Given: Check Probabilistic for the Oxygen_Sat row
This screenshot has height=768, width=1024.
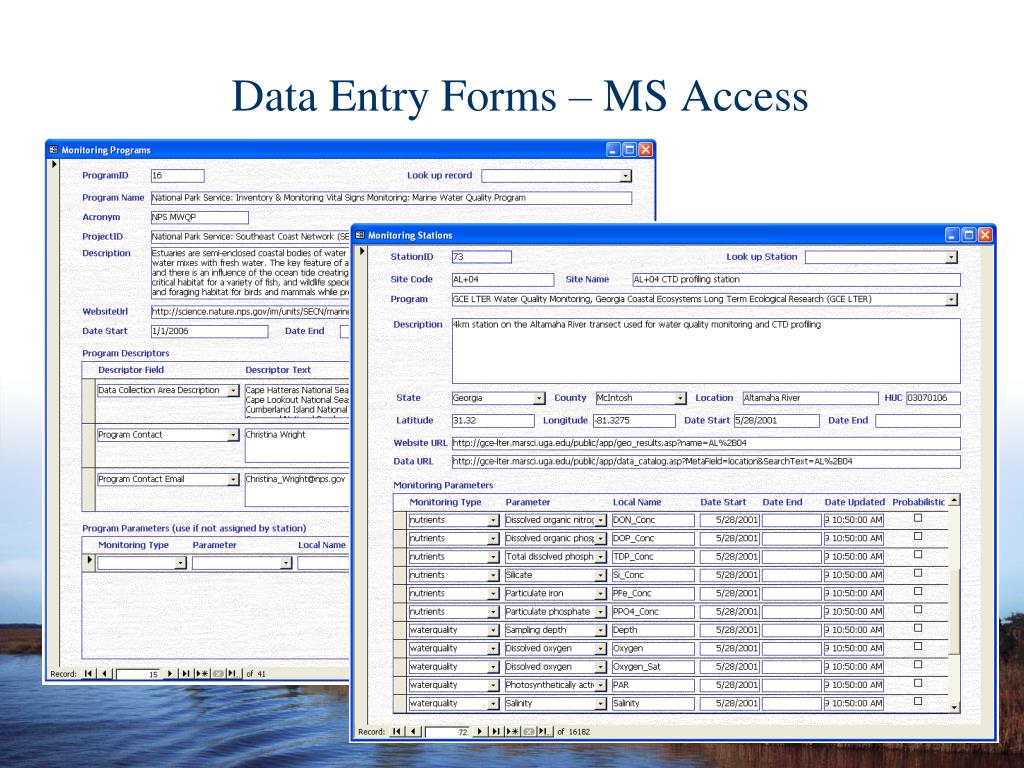Looking at the screenshot, I should coord(918,664).
